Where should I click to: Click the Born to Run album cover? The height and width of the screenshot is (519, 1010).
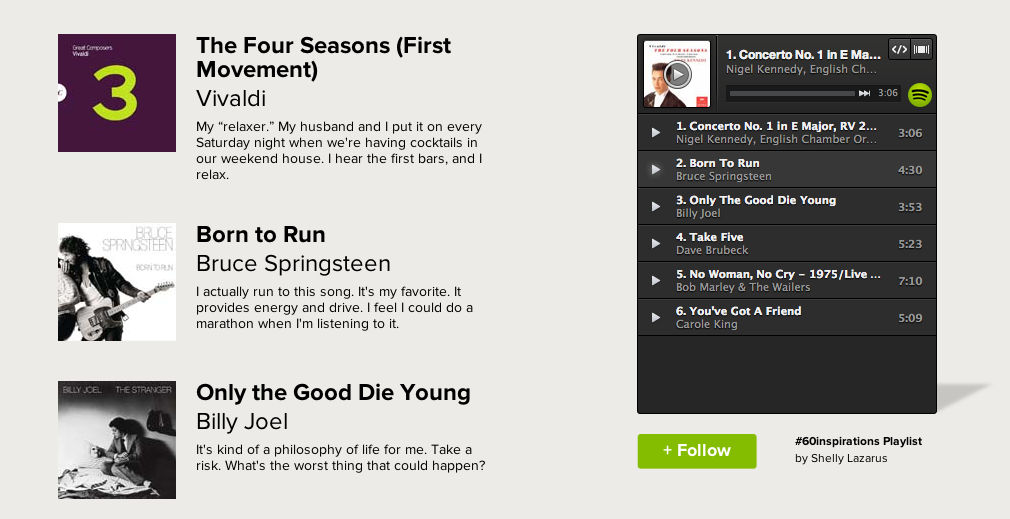(x=117, y=282)
